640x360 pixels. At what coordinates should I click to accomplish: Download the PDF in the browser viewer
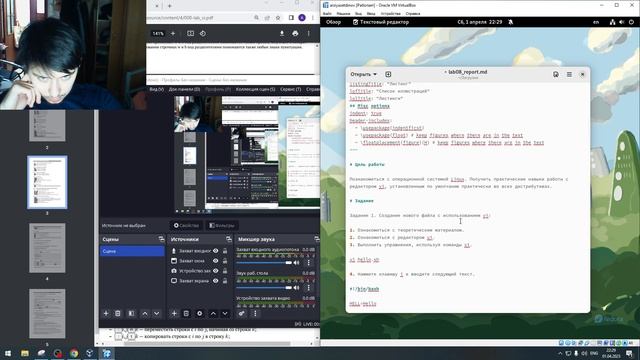coord(282,33)
